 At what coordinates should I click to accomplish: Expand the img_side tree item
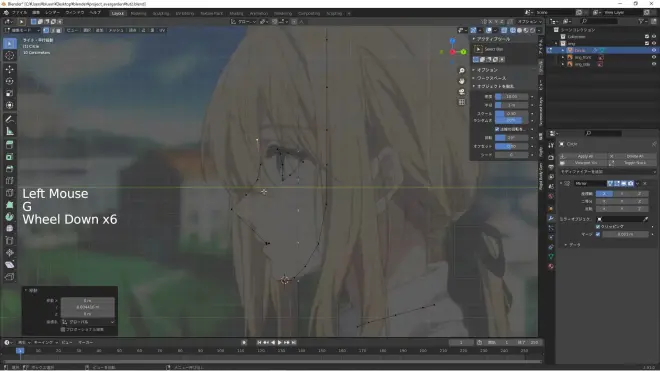[x=563, y=64]
